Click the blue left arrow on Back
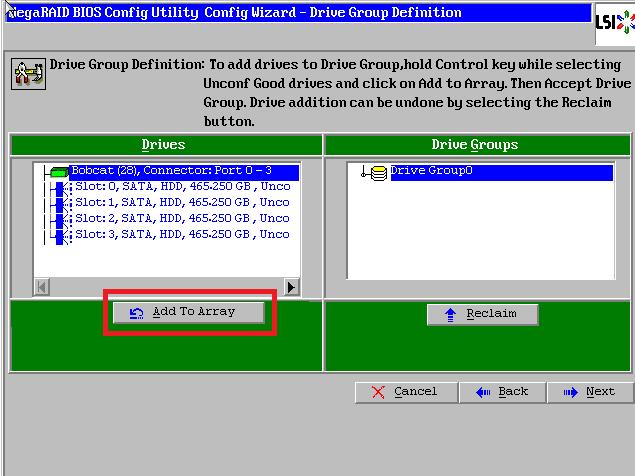 pyautogui.click(x=483, y=392)
